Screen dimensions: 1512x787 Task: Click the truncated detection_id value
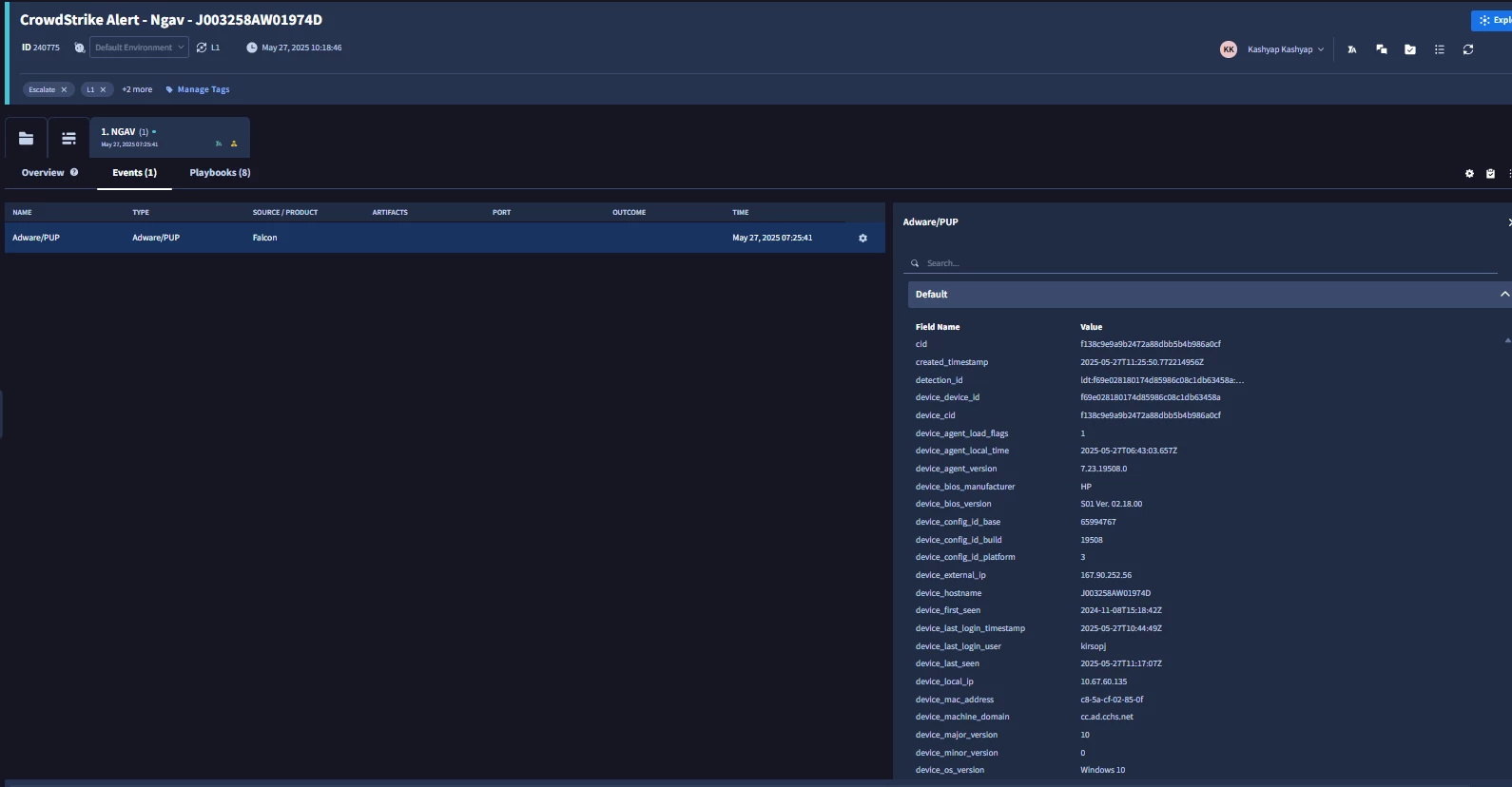(x=1162, y=380)
